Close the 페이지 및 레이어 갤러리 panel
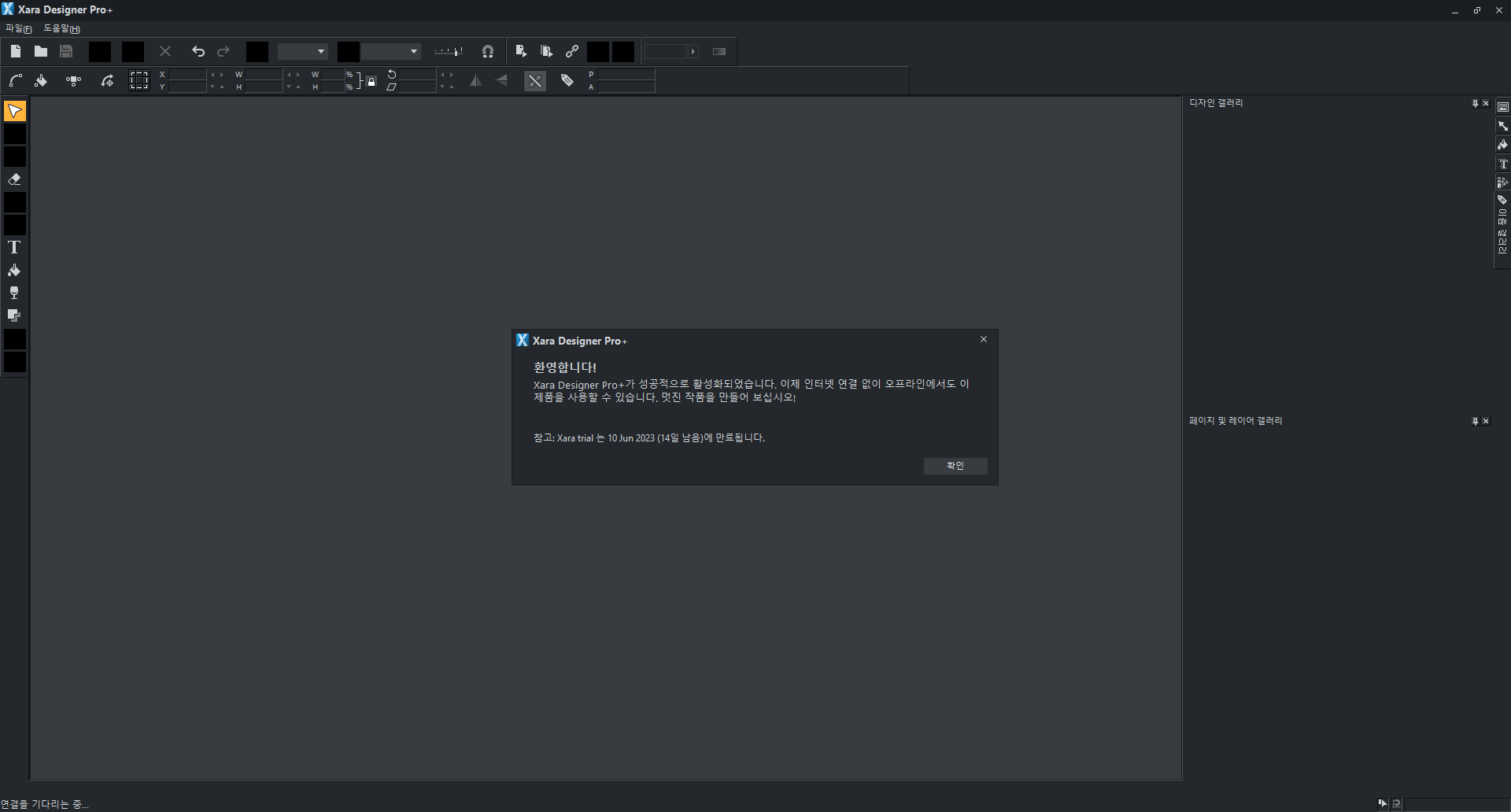1511x812 pixels. click(1486, 421)
